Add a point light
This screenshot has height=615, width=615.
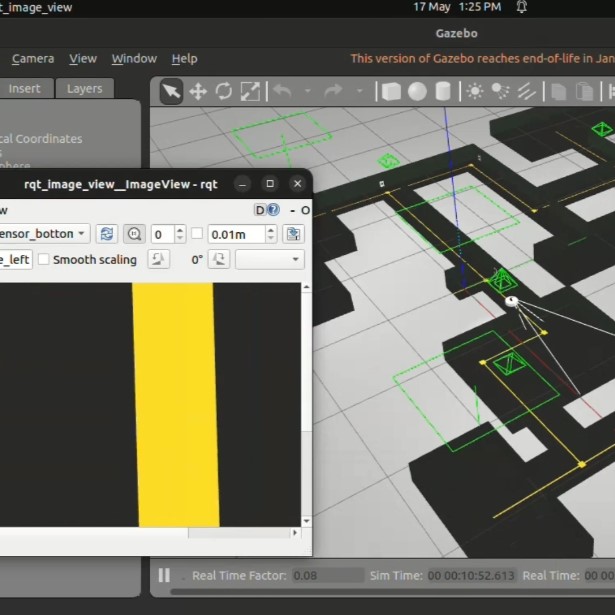point(475,91)
